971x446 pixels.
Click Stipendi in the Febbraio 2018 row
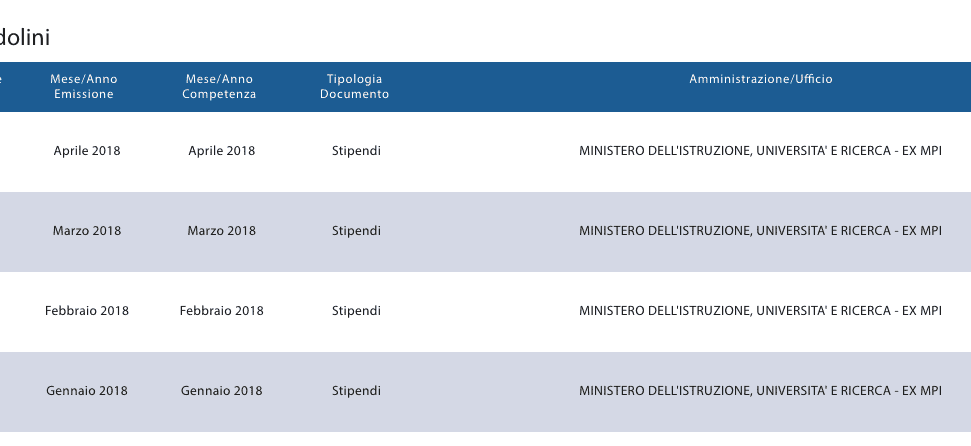pos(356,311)
